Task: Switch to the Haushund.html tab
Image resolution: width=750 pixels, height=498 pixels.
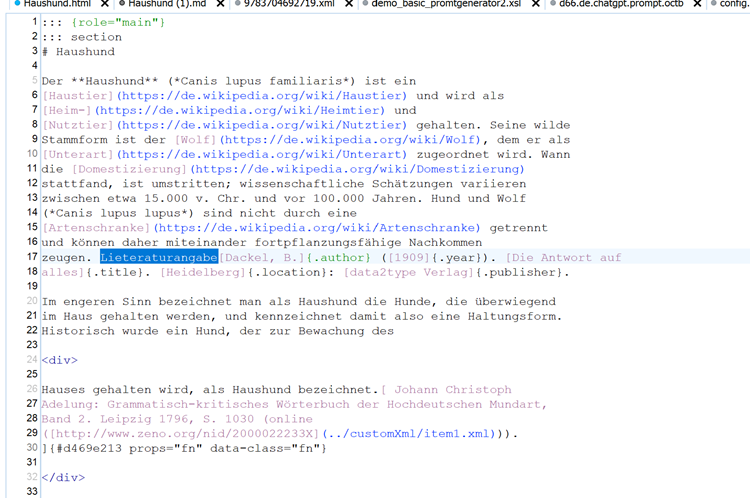Action: pos(57,4)
